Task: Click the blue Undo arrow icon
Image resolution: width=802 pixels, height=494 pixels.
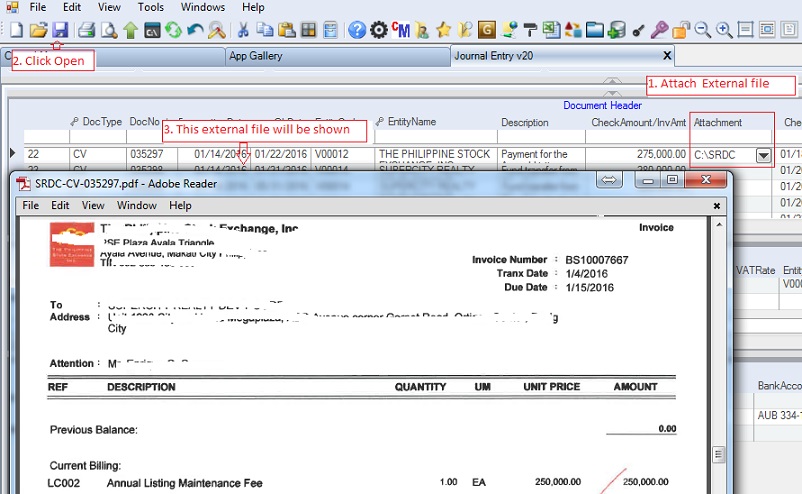Action: [195, 30]
